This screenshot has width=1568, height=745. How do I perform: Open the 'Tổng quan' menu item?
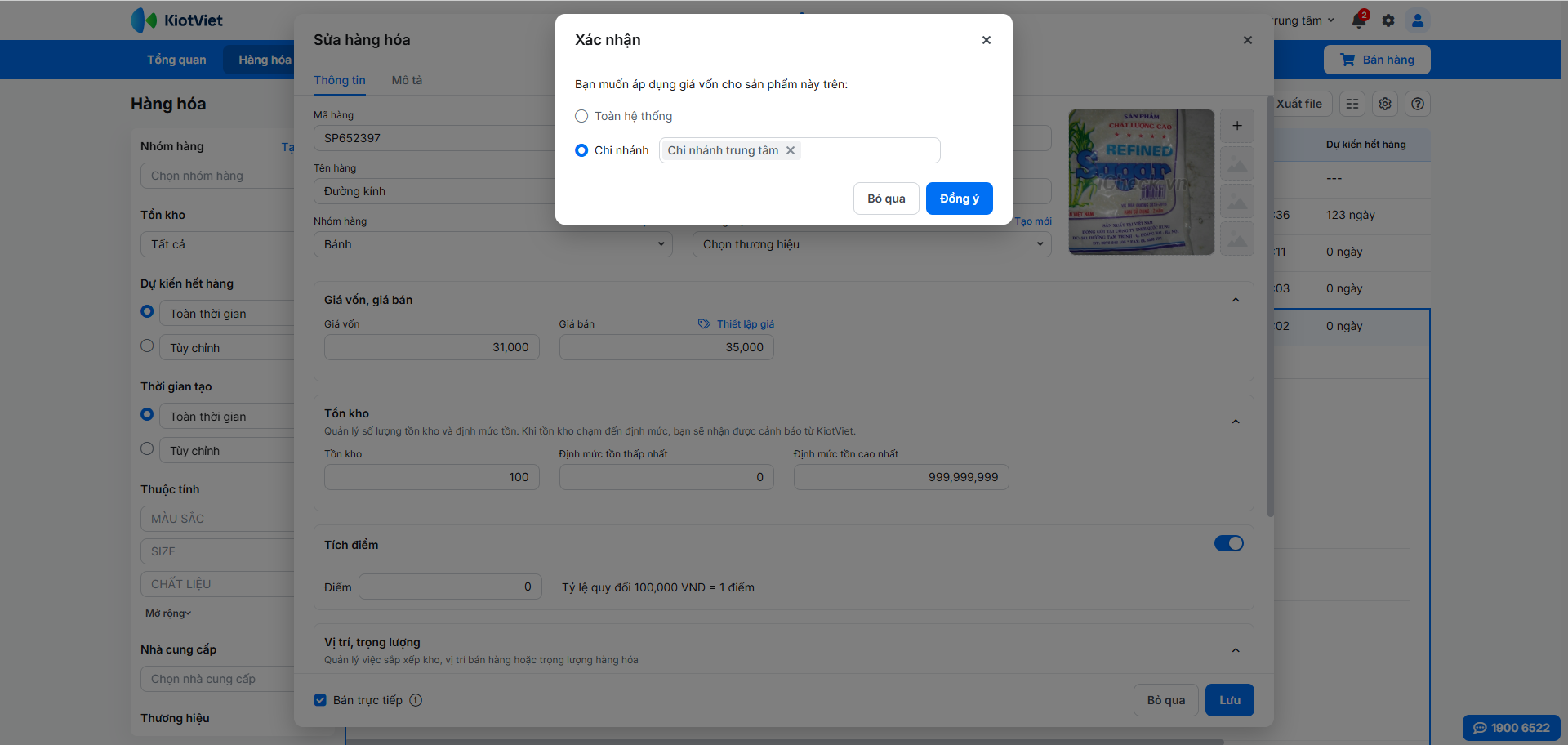176,60
